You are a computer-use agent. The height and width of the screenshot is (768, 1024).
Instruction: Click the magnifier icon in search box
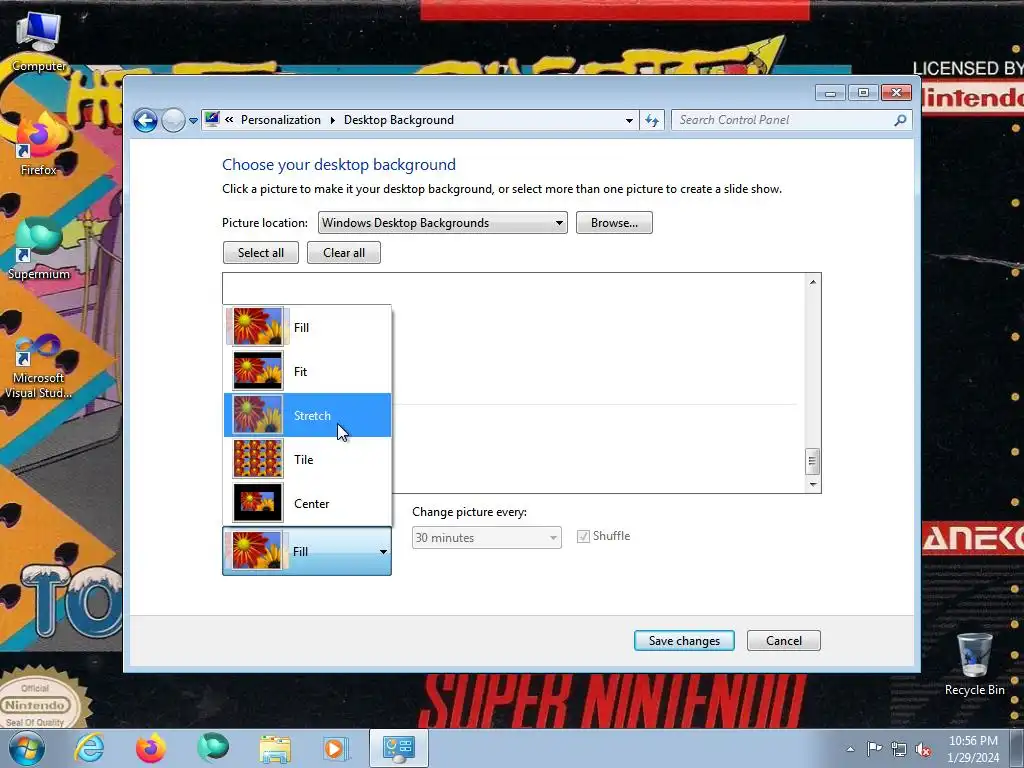point(900,120)
